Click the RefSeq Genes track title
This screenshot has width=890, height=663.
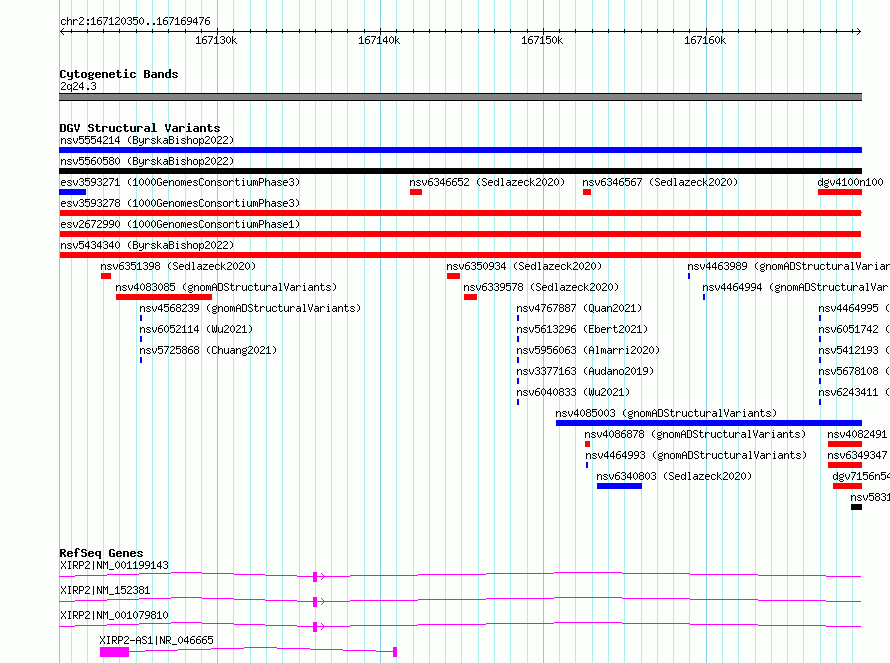coord(101,553)
